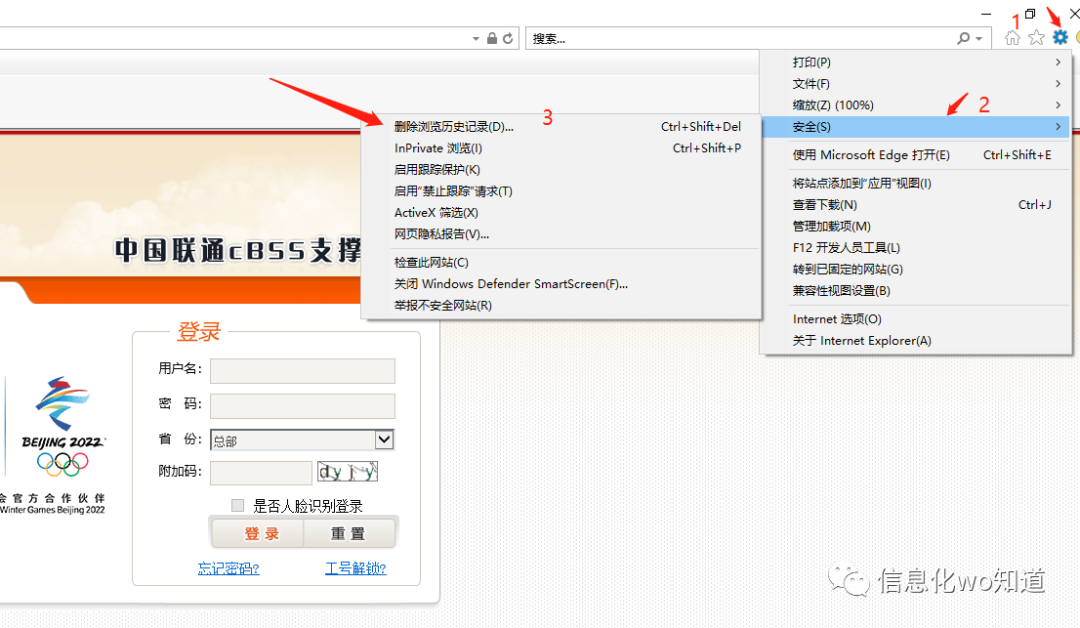
Task: Click the 登录 login button
Action: [x=257, y=534]
